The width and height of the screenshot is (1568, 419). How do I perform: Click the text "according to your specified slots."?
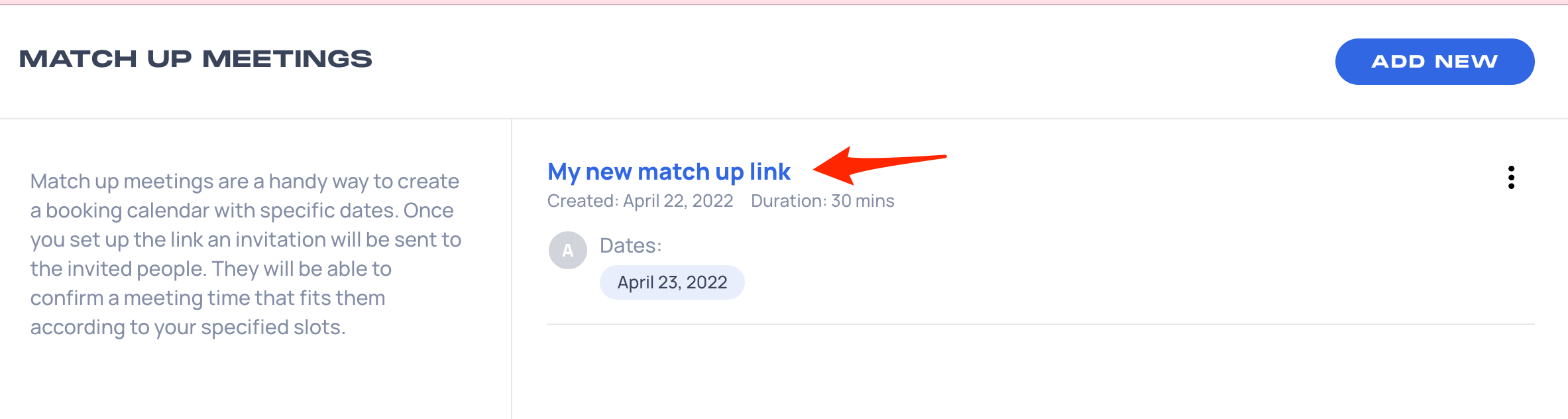(188, 328)
